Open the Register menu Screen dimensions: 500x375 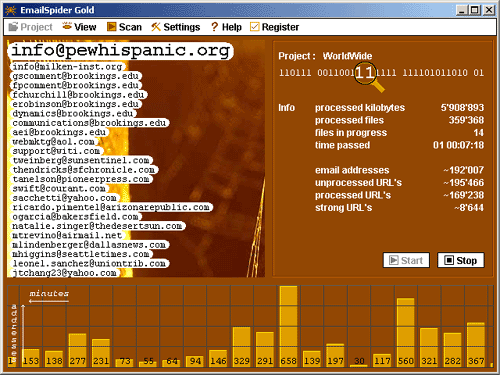click(275, 27)
